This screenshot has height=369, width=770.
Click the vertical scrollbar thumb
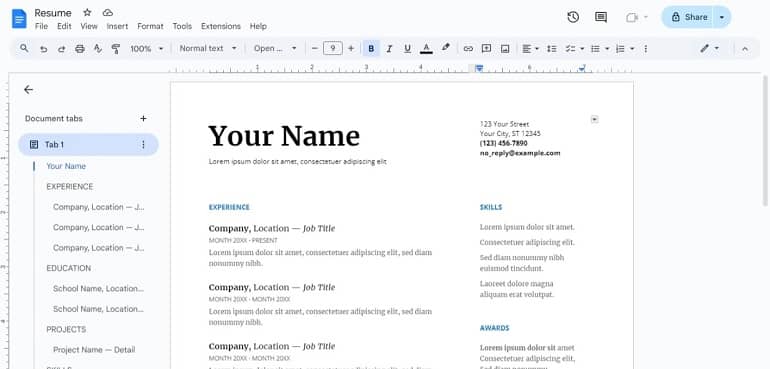(x=765, y=141)
